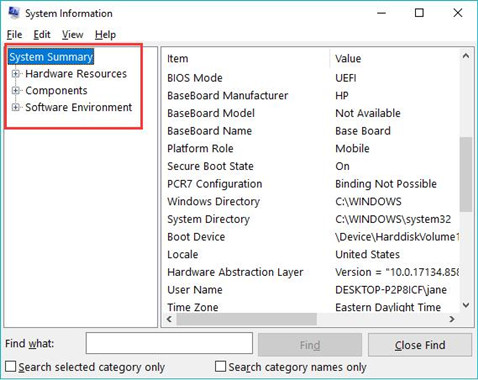Select the Locale row
This screenshot has width=478, height=380.
311,255
